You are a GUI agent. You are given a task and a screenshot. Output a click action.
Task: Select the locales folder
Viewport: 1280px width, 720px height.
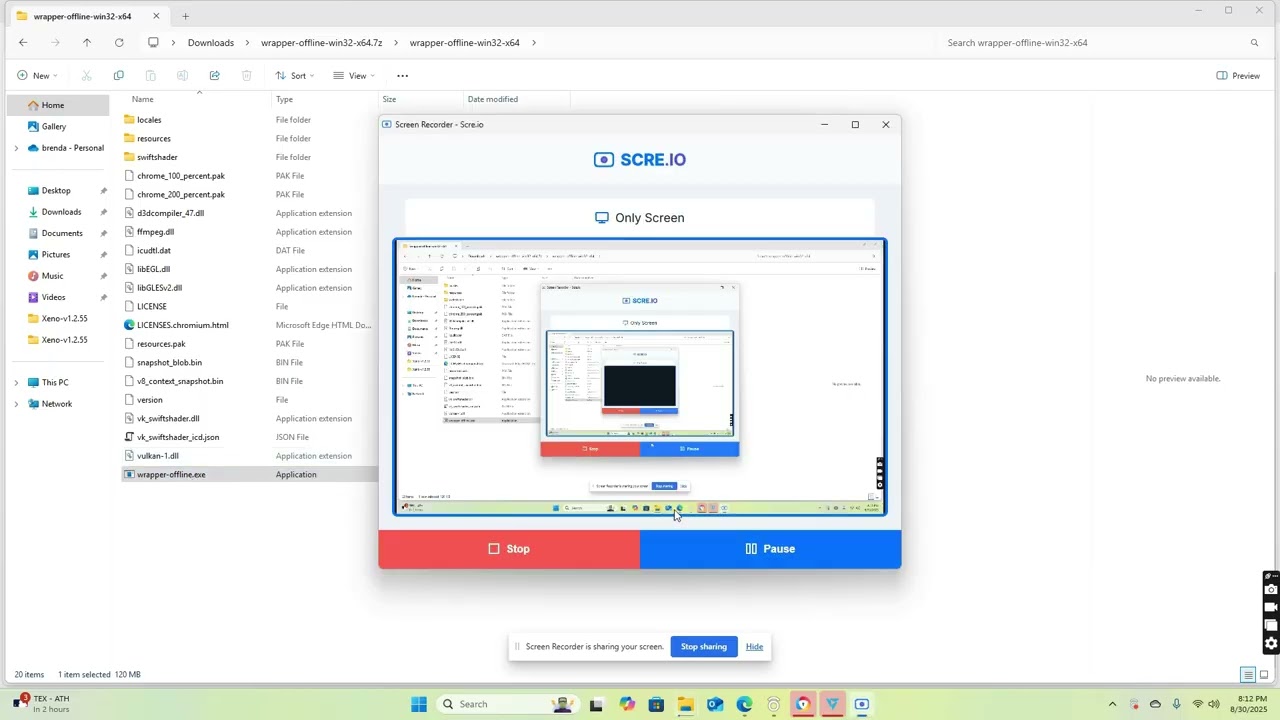click(x=149, y=120)
